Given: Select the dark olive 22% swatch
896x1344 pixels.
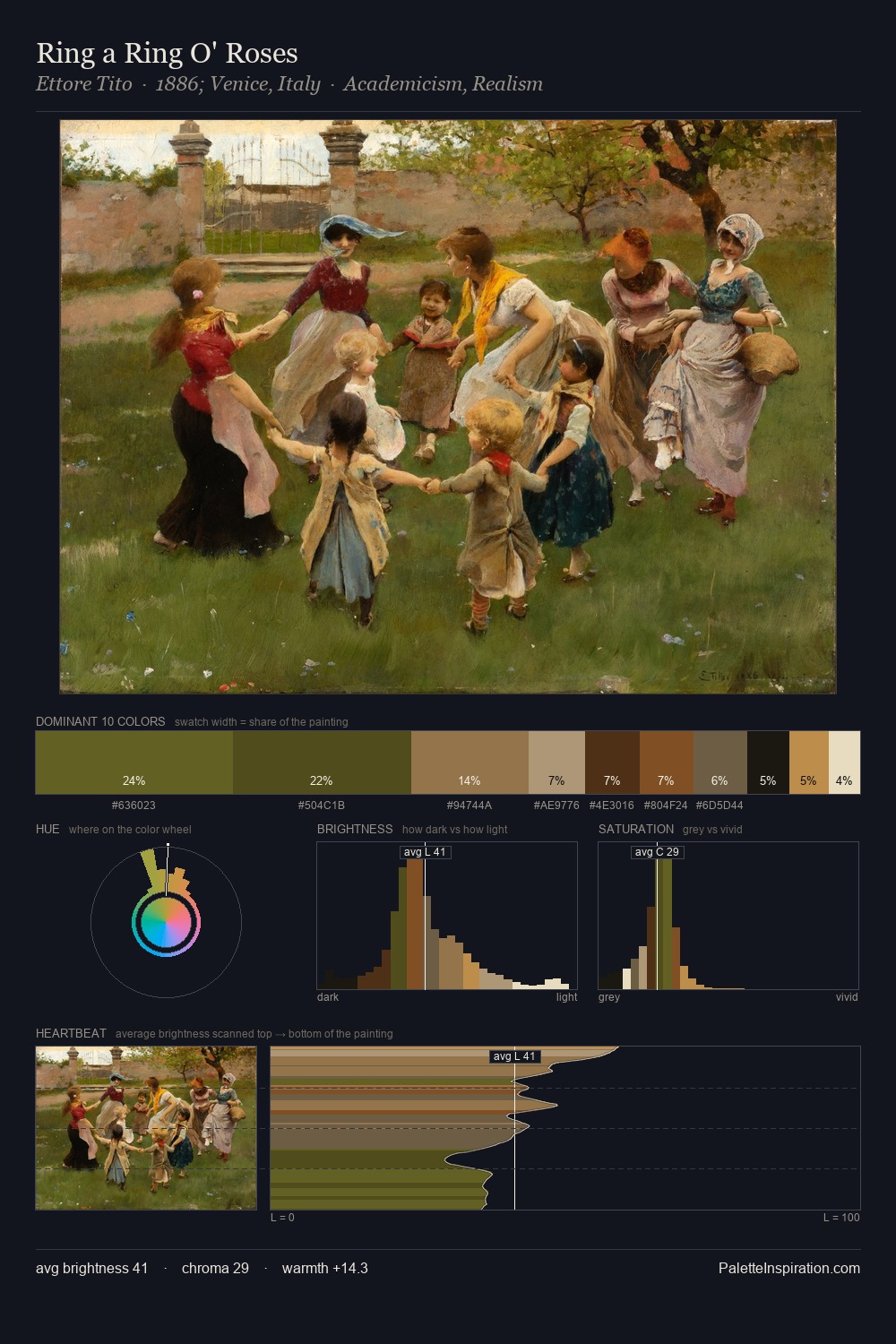Looking at the screenshot, I should click(x=322, y=762).
